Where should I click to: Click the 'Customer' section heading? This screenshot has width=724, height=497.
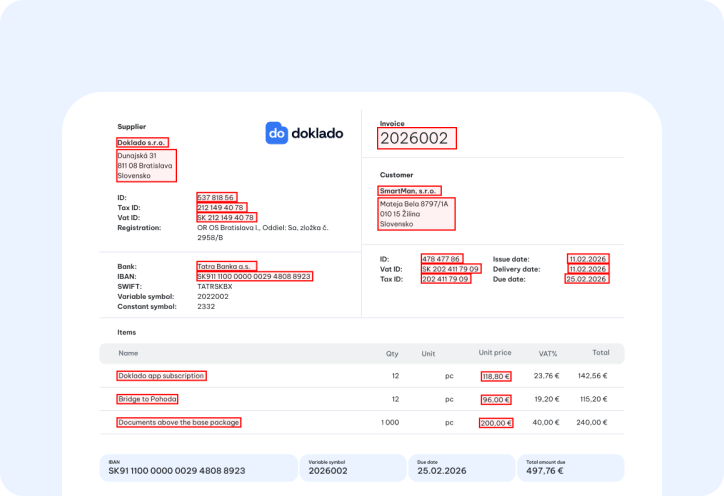point(397,175)
